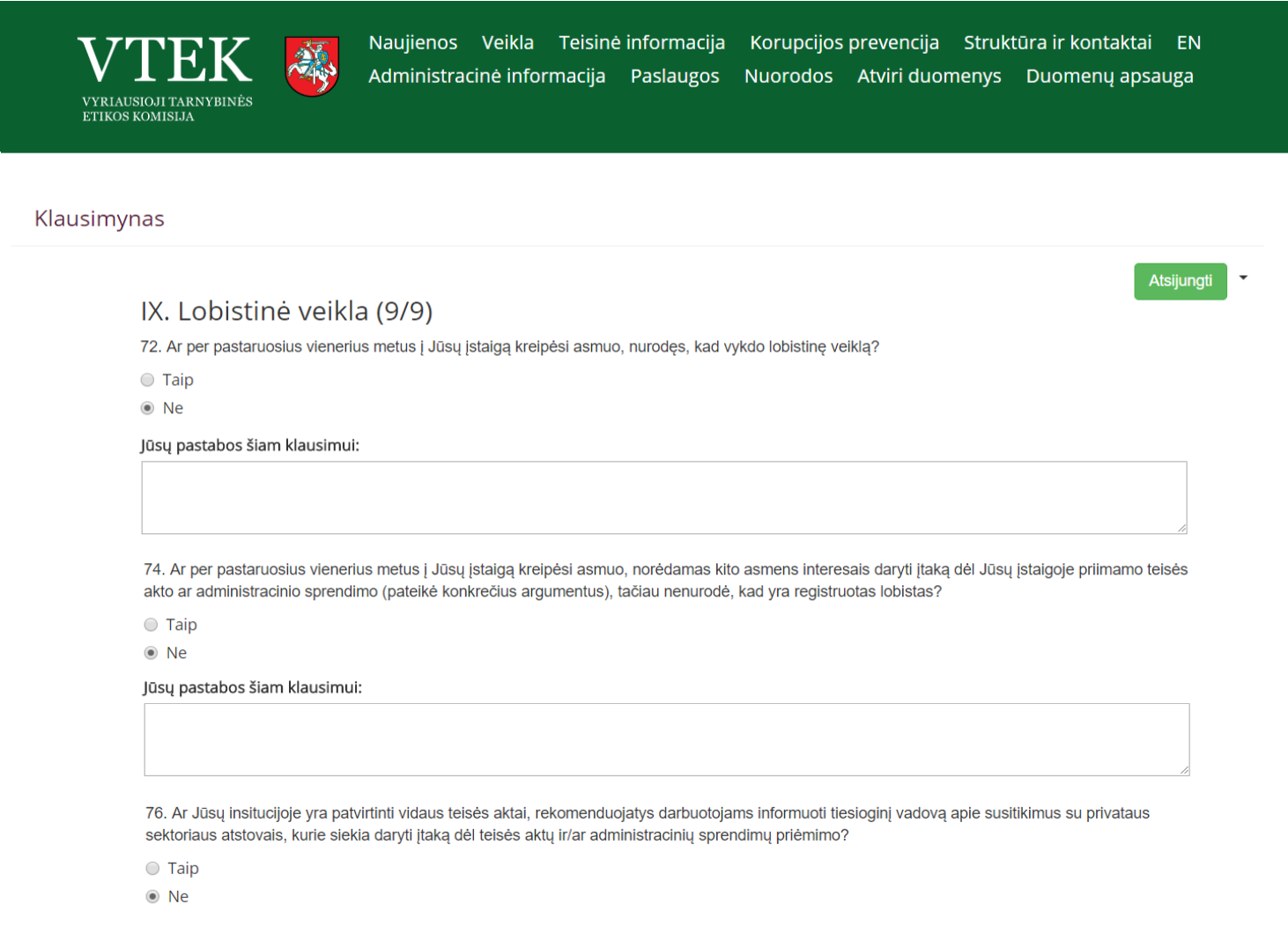Select Ne for question 76
Viewport: 1288px width, 934px height.
tap(152, 896)
